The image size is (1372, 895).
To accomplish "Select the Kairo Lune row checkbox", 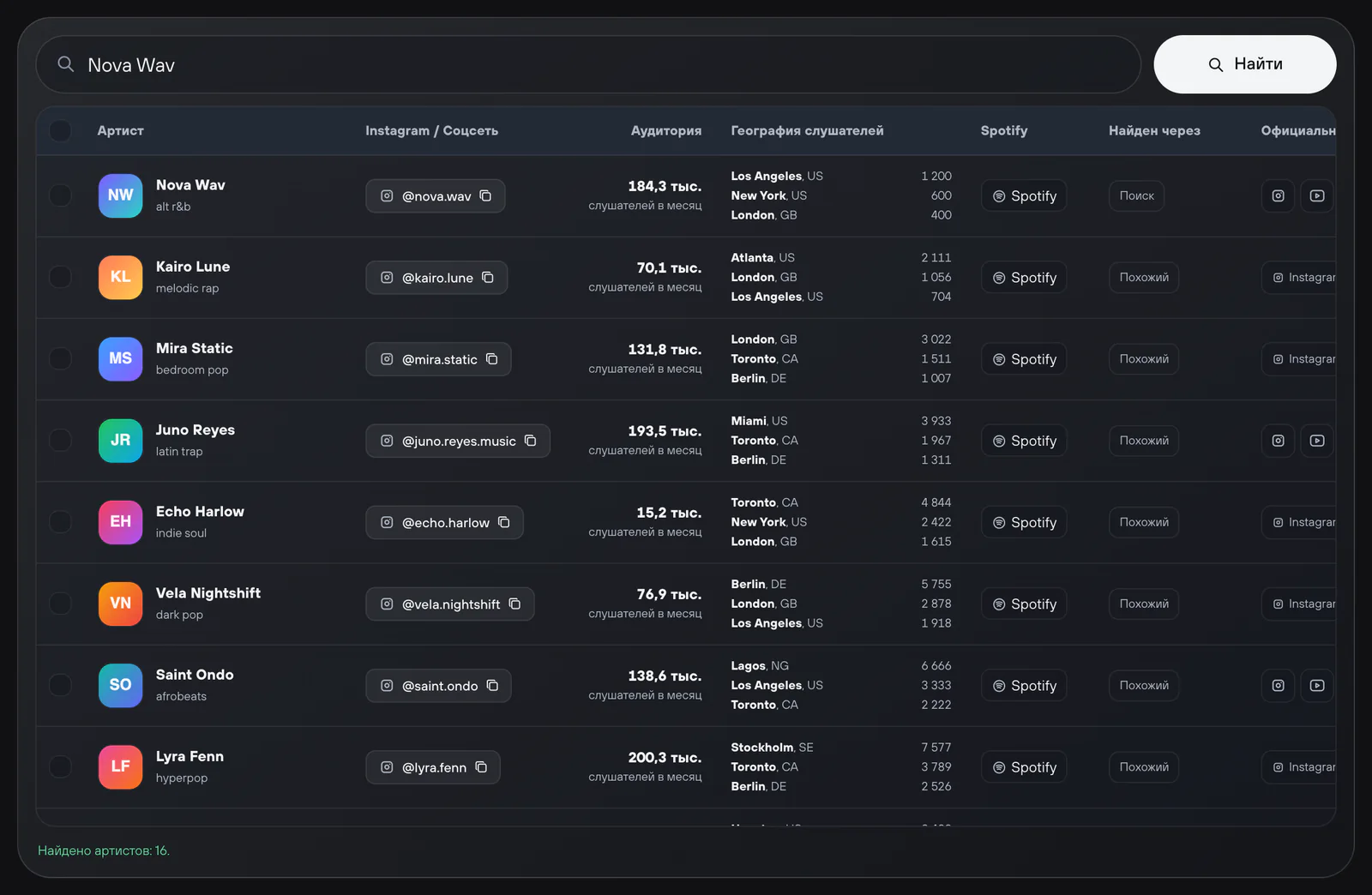I will coord(60,277).
